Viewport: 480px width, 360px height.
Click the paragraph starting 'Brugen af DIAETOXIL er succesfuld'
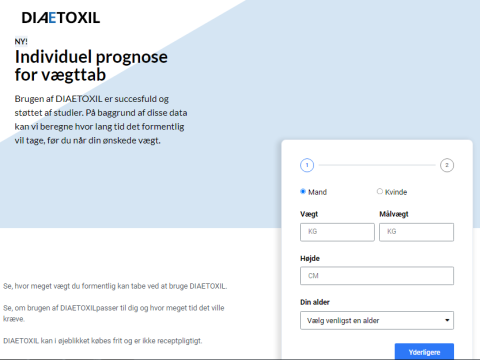click(x=101, y=120)
